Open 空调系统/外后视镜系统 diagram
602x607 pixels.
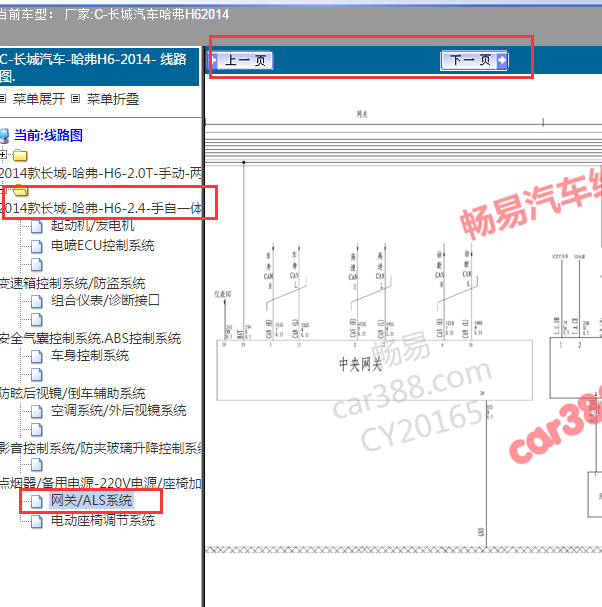pyautogui.click(x=118, y=410)
